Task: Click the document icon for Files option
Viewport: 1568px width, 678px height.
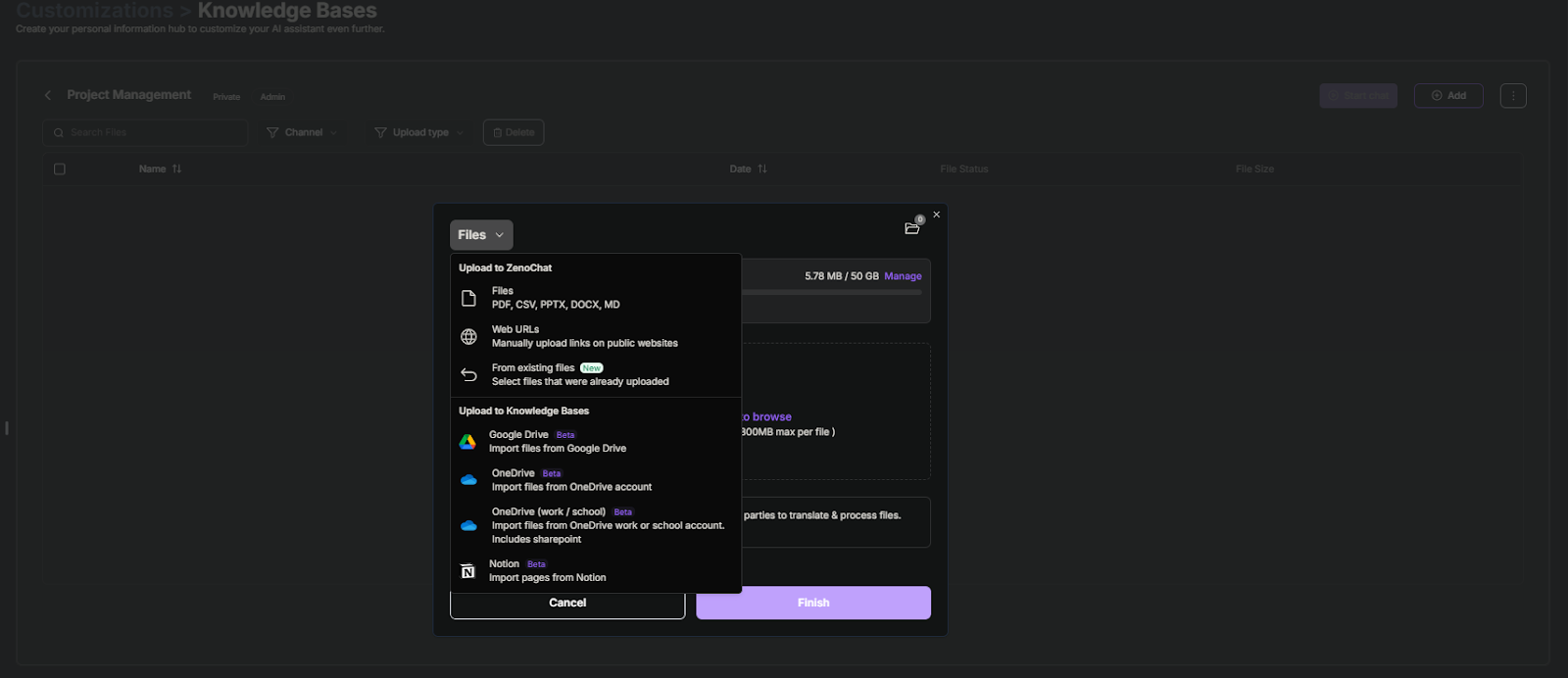Action: click(x=468, y=298)
